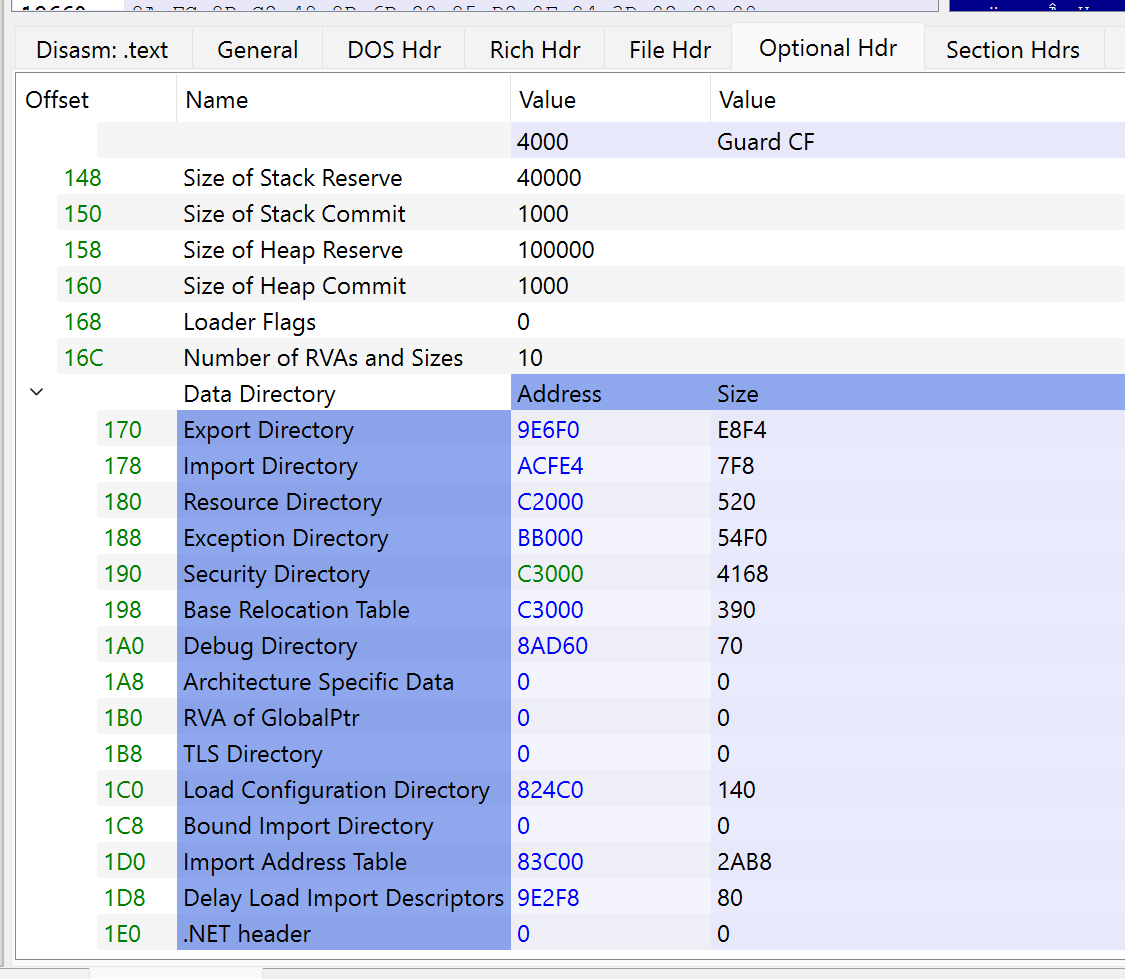The image size is (1125, 979).
Task: Switch to the DOS Hdr tab
Action: pyautogui.click(x=394, y=50)
